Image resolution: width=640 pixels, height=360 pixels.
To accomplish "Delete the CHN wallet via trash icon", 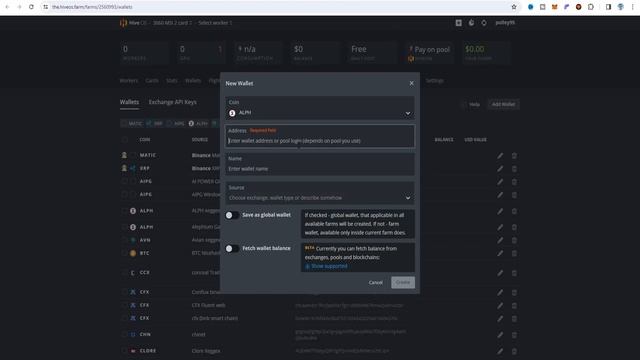I will (514, 335).
